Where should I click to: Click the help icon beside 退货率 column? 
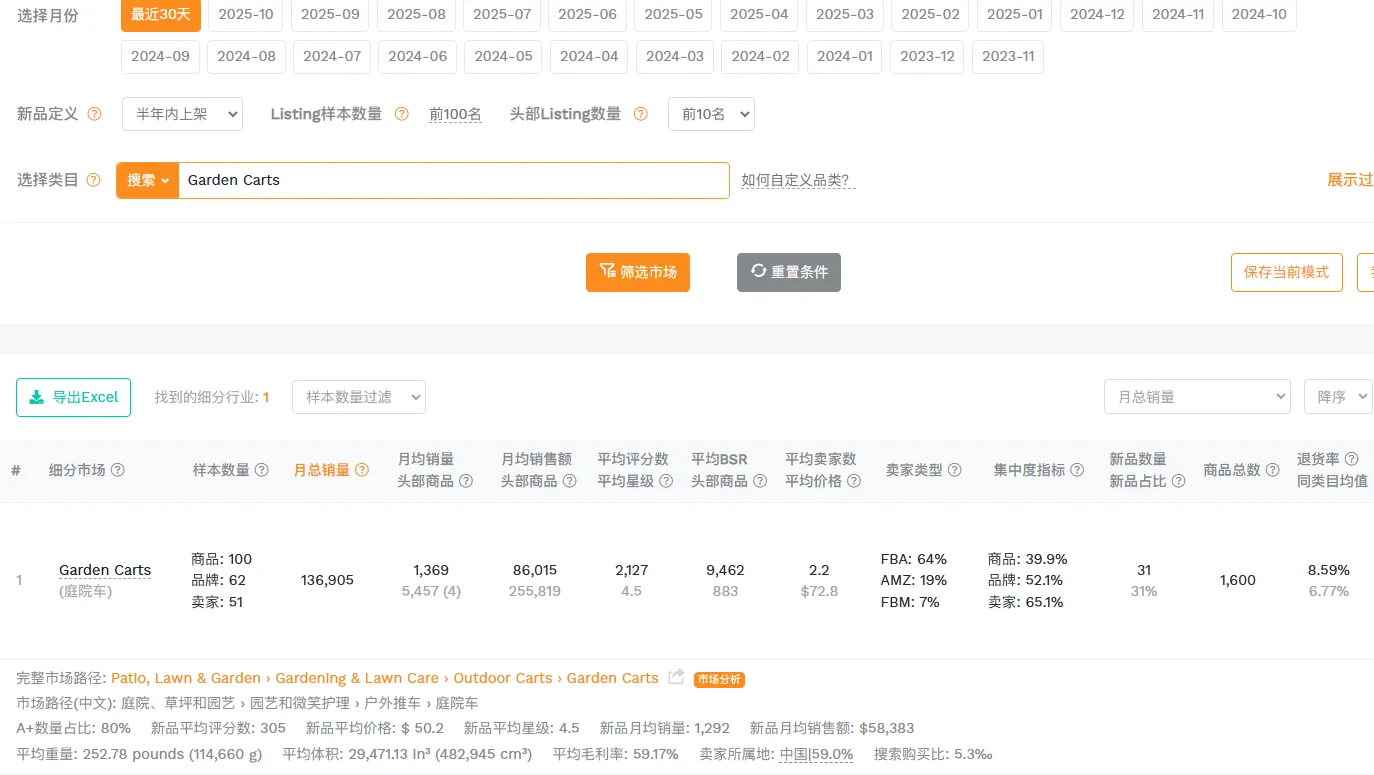coord(1351,458)
